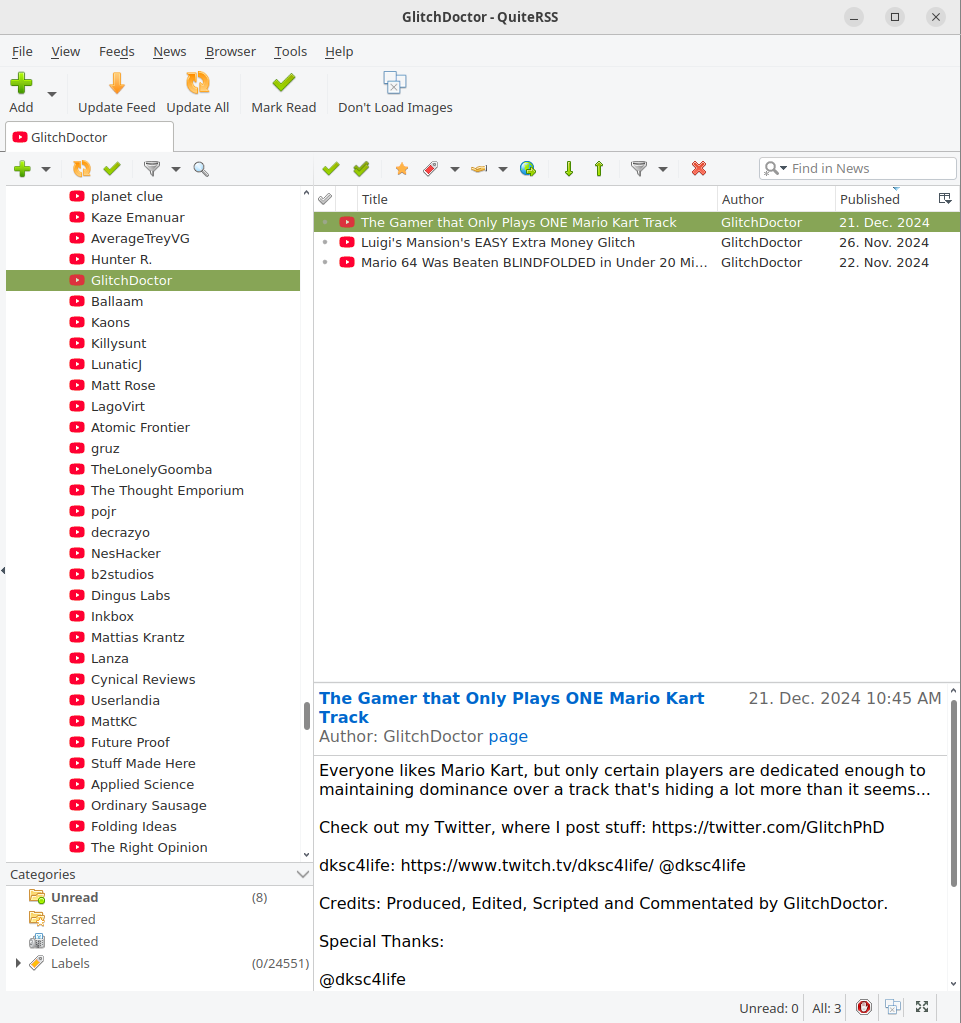961x1023 pixels.
Task: Click the label tag icon in news toolbar
Action: click(431, 169)
